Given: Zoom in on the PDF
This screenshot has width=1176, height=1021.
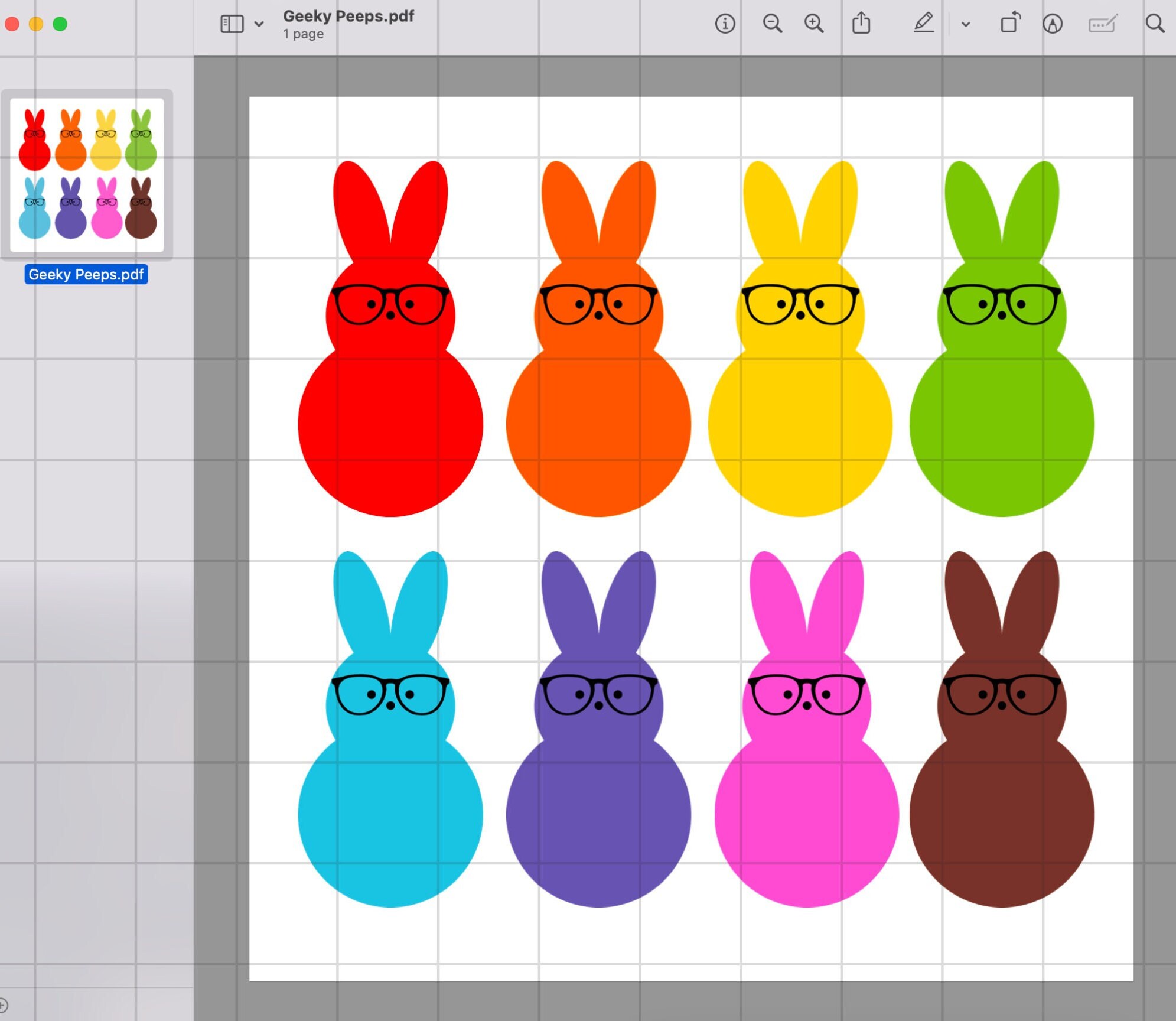Looking at the screenshot, I should pos(814,24).
